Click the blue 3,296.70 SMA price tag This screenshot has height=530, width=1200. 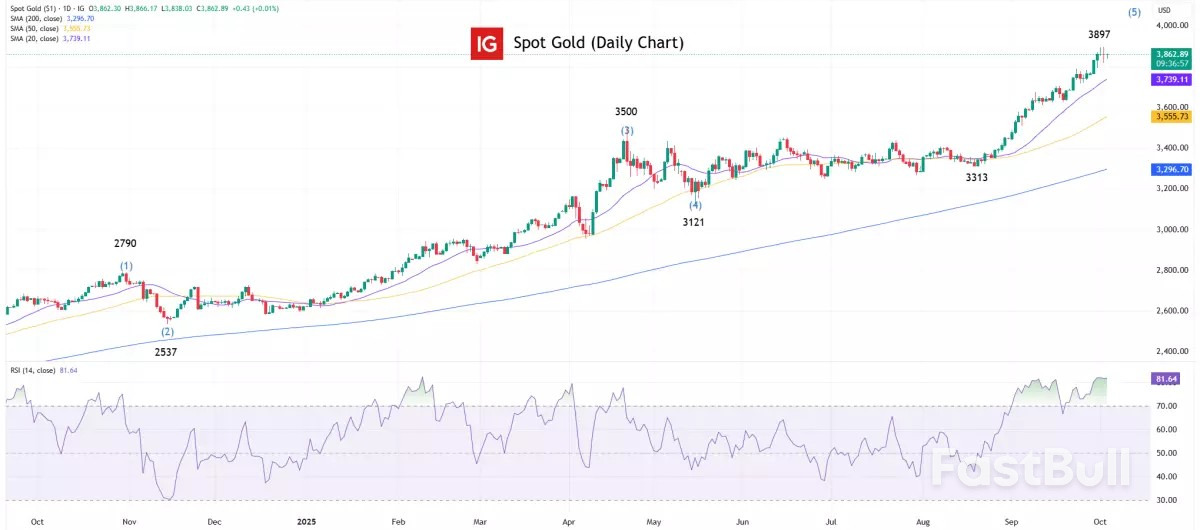(1142, 170)
